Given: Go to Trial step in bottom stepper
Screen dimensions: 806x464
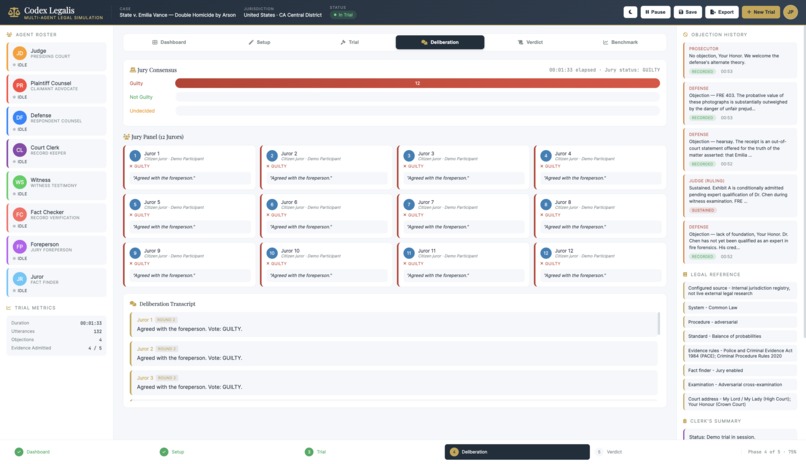Looking at the screenshot, I should click(316, 452).
